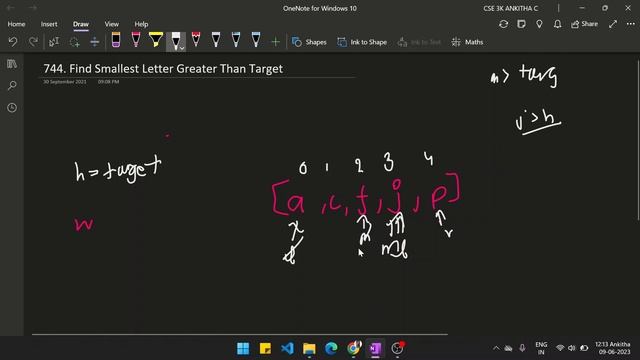Switch to the View tab
The image size is (640, 360).
[111, 24]
